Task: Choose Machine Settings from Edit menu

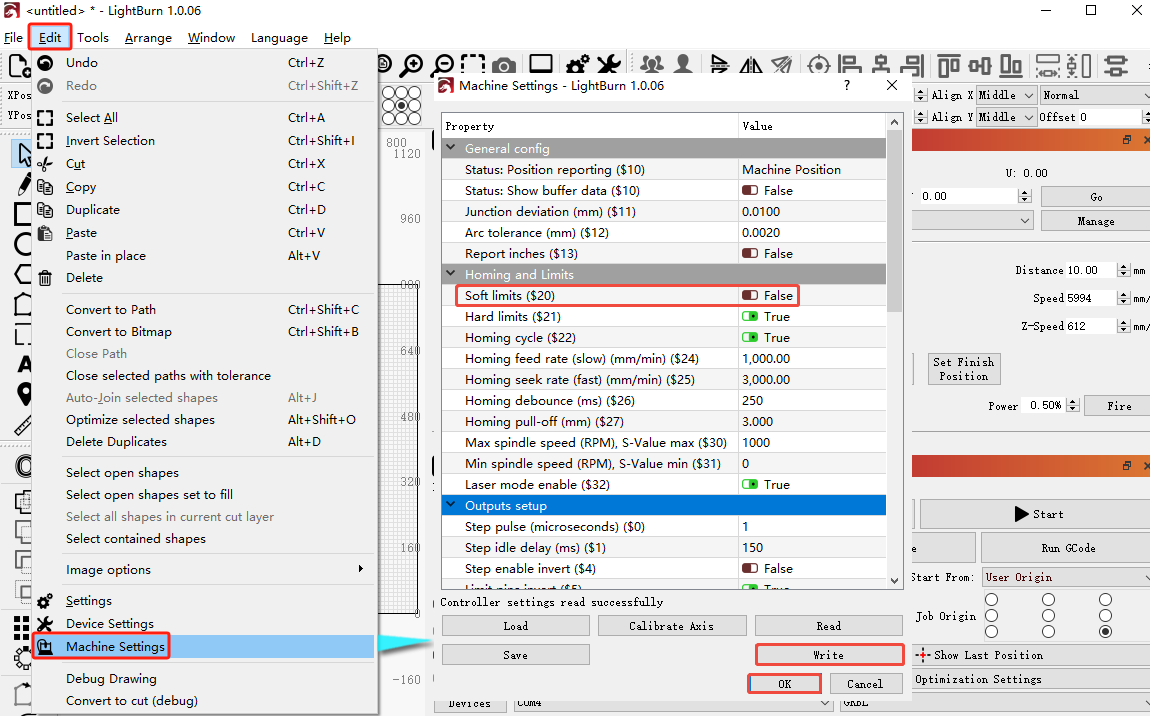Action: coord(204,646)
